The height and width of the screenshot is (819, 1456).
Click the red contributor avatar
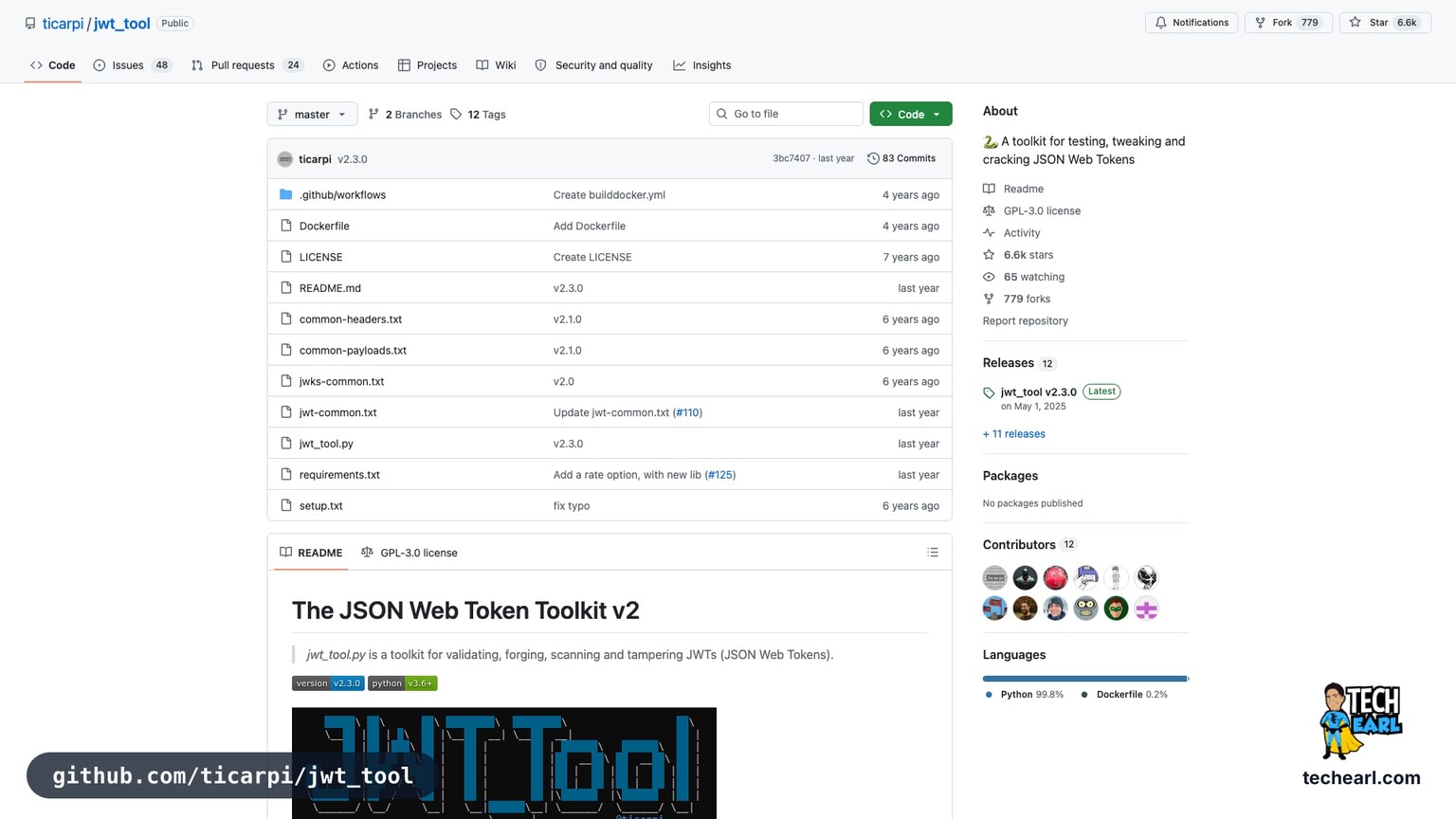pyautogui.click(x=1055, y=577)
